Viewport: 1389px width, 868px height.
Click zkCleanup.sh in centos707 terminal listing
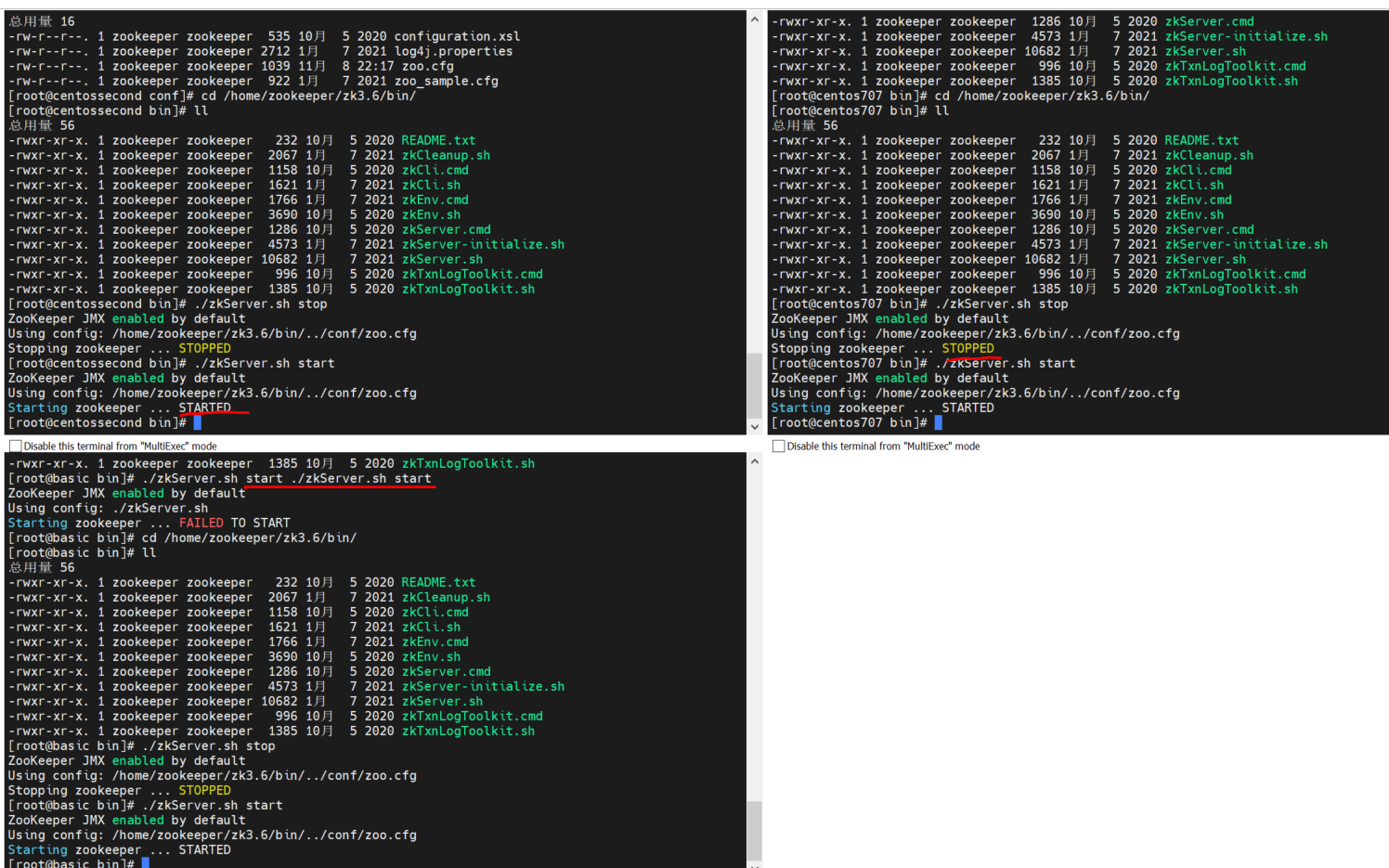click(x=1209, y=155)
